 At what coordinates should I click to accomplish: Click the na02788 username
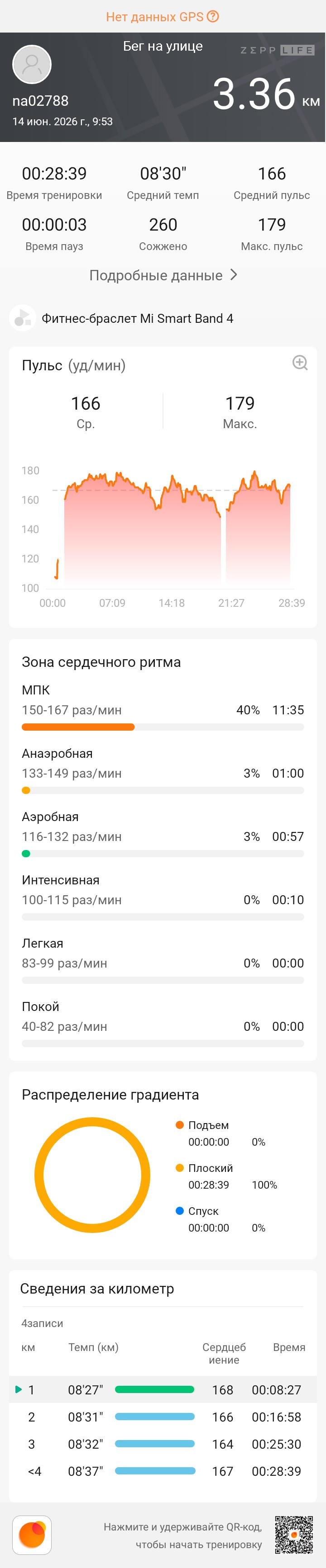point(40,100)
